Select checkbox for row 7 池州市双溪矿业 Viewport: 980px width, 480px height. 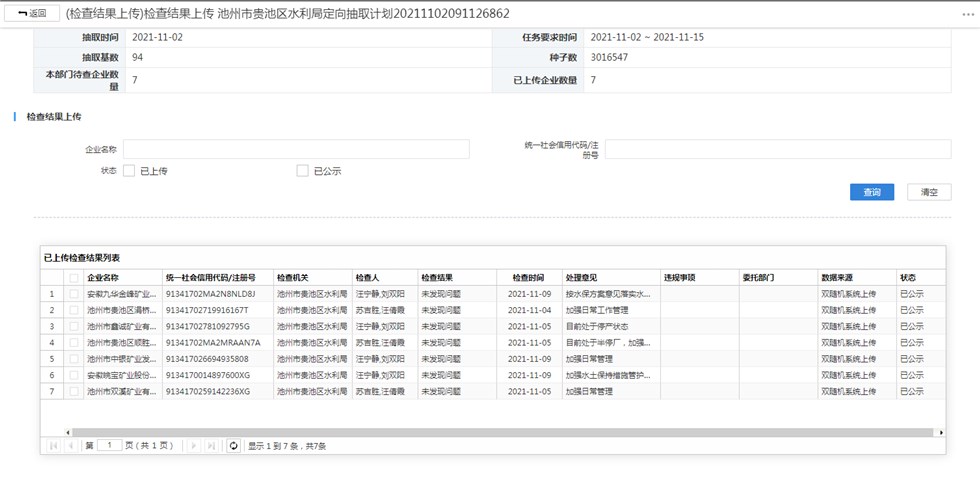(73, 391)
